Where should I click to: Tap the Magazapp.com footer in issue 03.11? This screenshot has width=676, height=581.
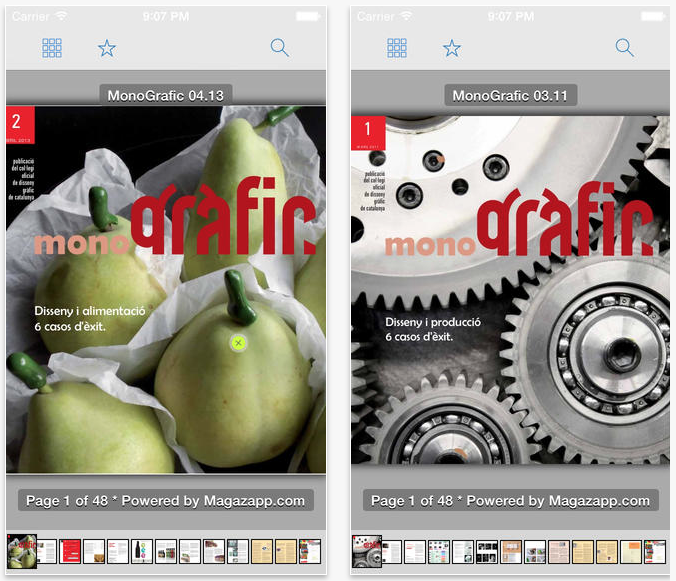510,500
